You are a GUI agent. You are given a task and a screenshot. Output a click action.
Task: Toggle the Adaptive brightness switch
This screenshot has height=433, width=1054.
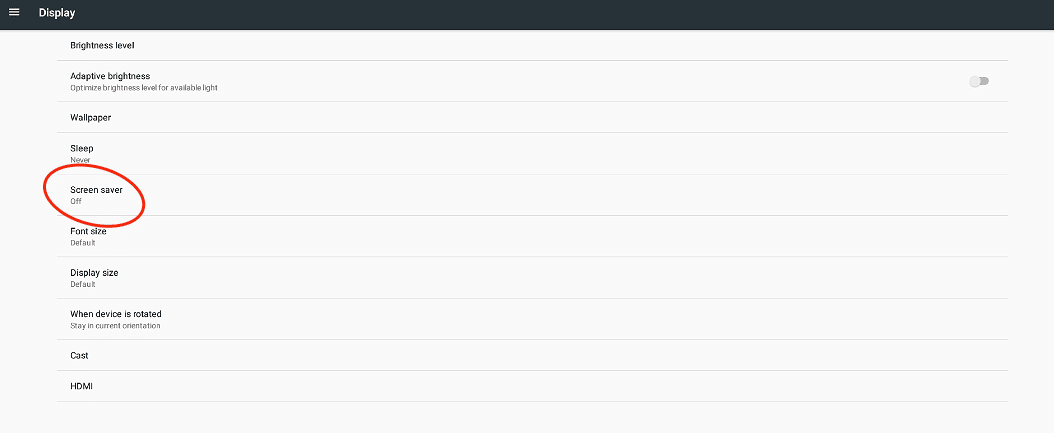[x=979, y=81]
